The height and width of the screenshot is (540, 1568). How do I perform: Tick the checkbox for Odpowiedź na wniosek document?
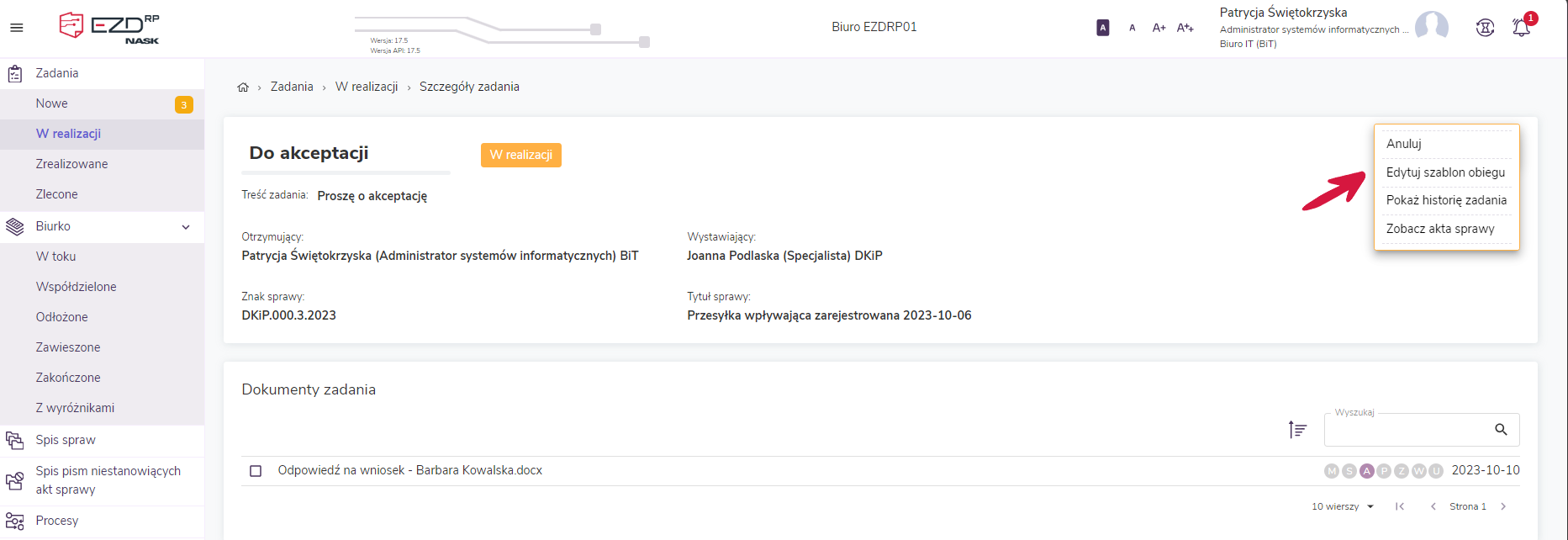tap(256, 471)
